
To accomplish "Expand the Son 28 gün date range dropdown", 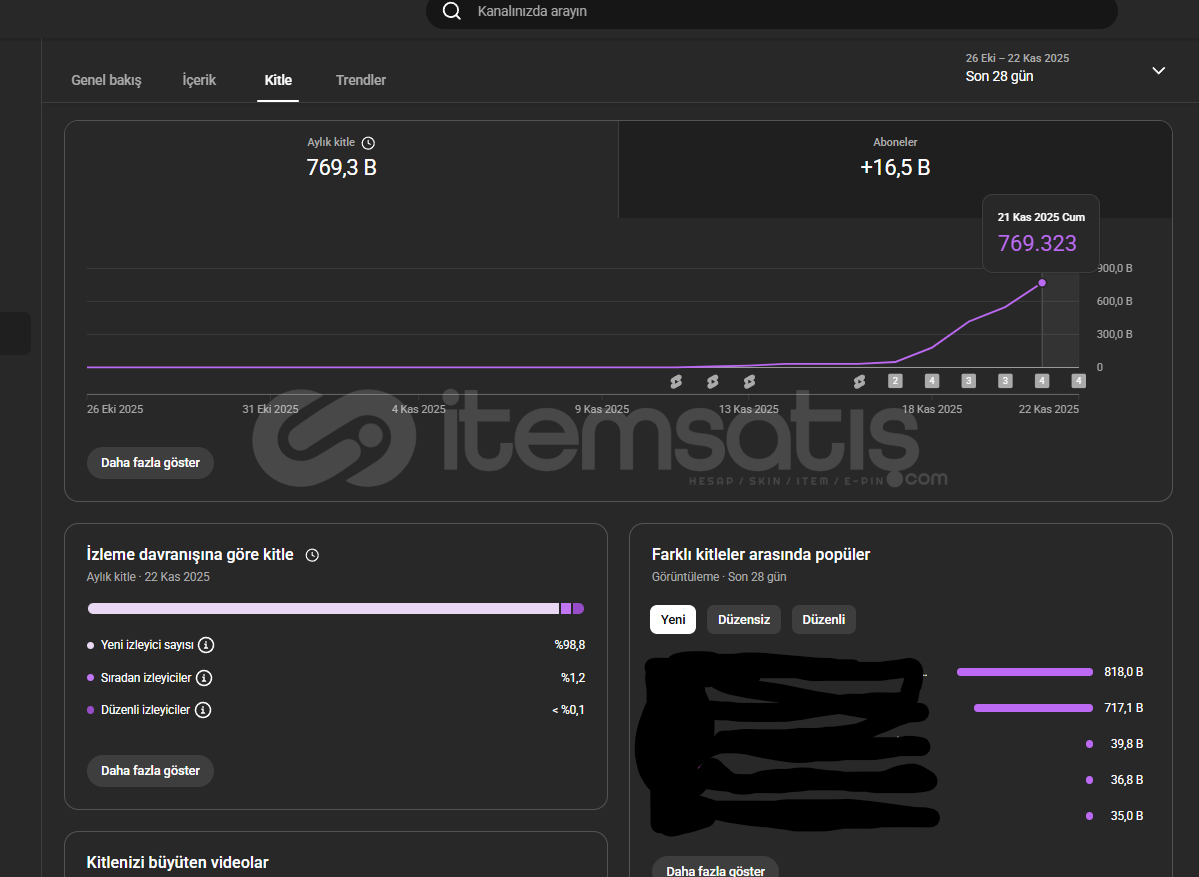I will (x=1158, y=70).
